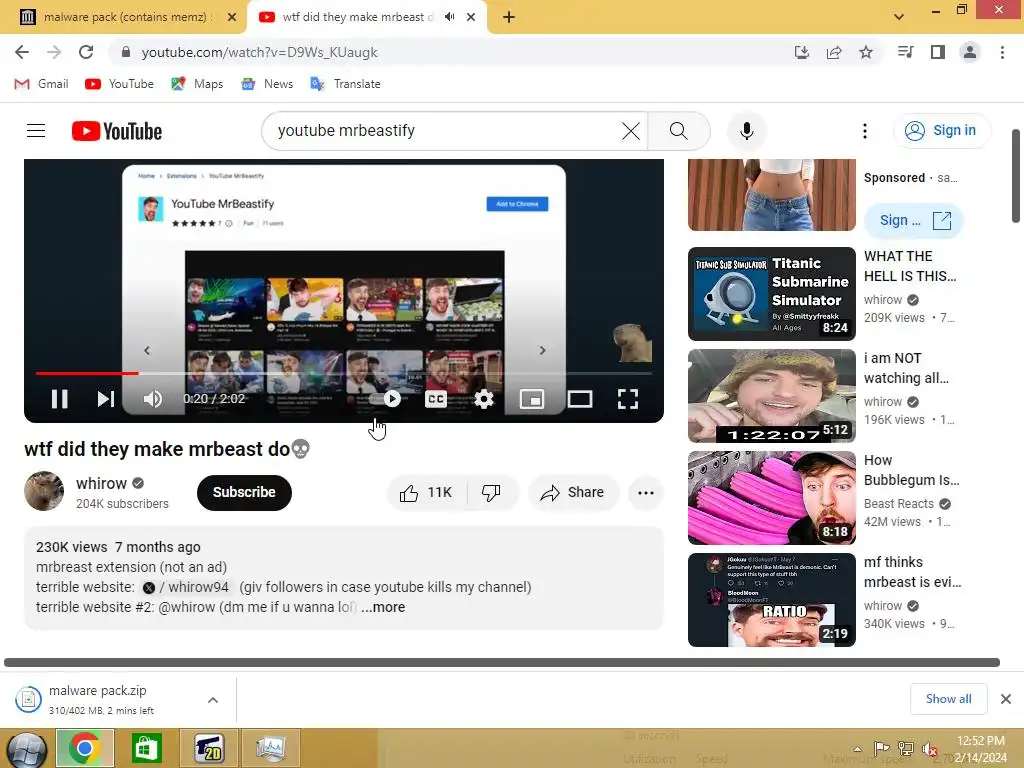
Task: Open the Windows Start button
Action: click(x=26, y=749)
